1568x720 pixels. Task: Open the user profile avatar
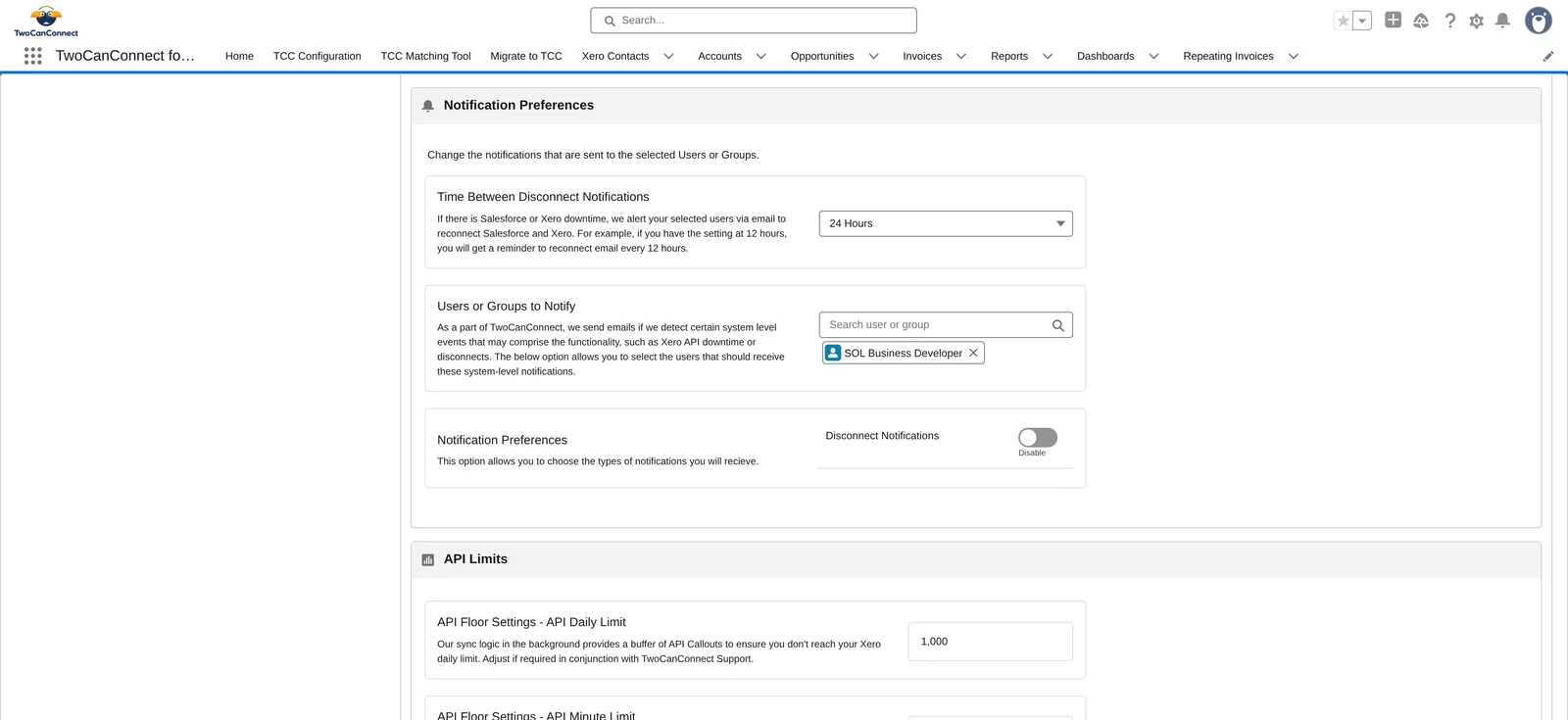pos(1539,21)
